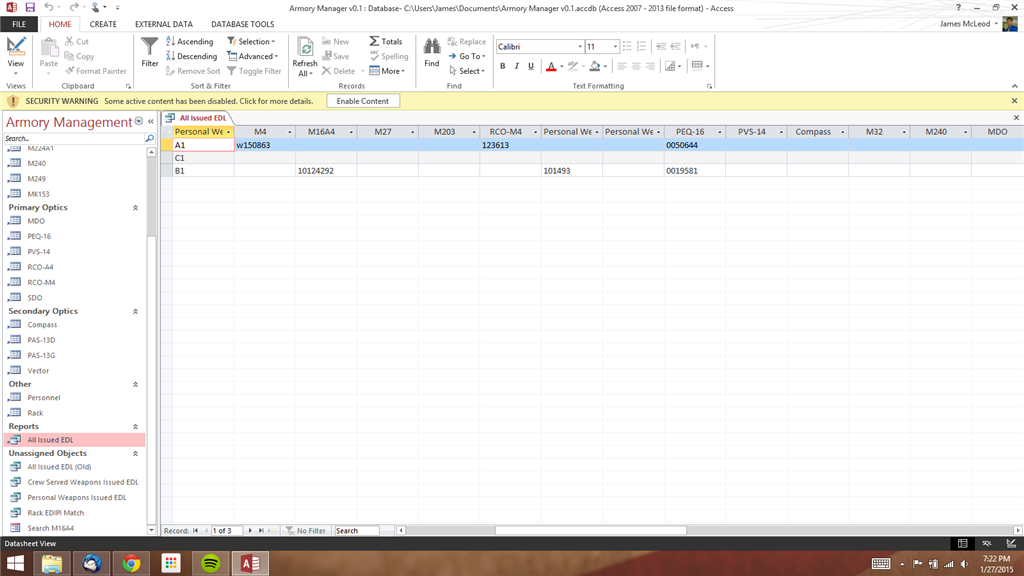Click Totals sigma button
The height and width of the screenshot is (576, 1024).
(x=386, y=41)
